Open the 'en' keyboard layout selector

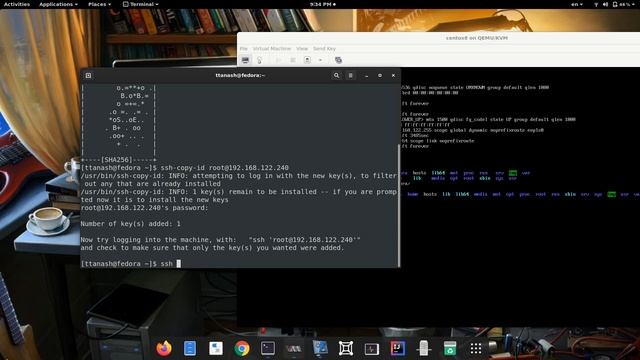click(x=576, y=4)
